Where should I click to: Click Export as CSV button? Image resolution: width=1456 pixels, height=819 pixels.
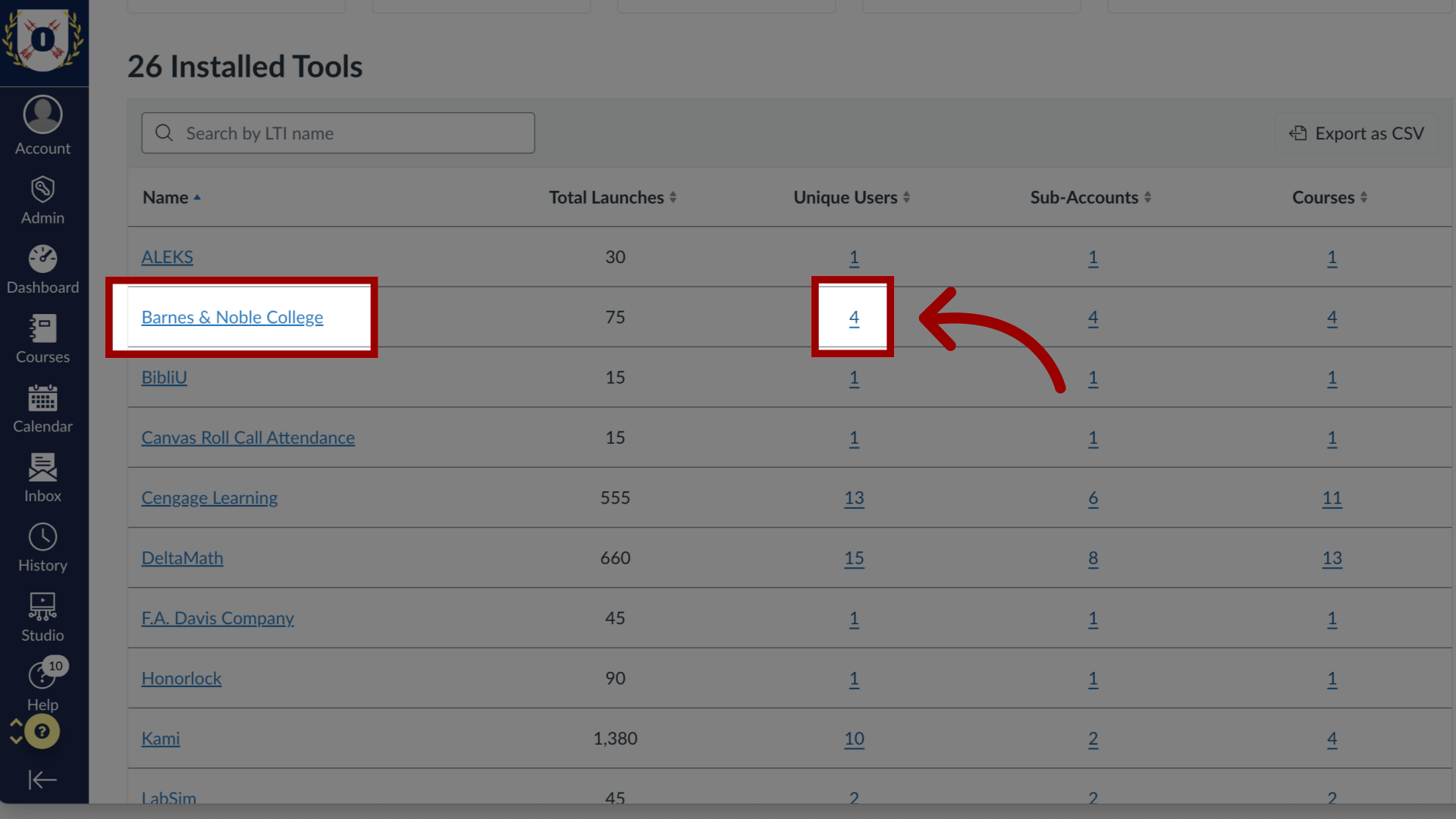[x=1358, y=132]
